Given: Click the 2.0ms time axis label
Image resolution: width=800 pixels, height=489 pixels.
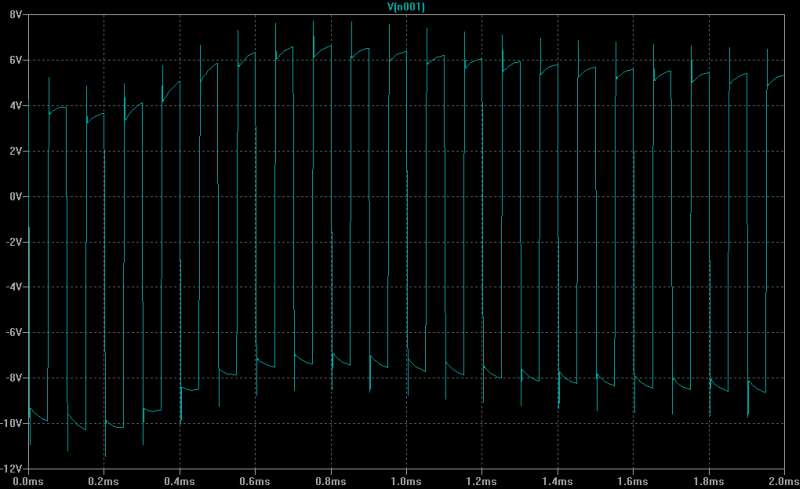Looking at the screenshot, I should coord(784,481).
